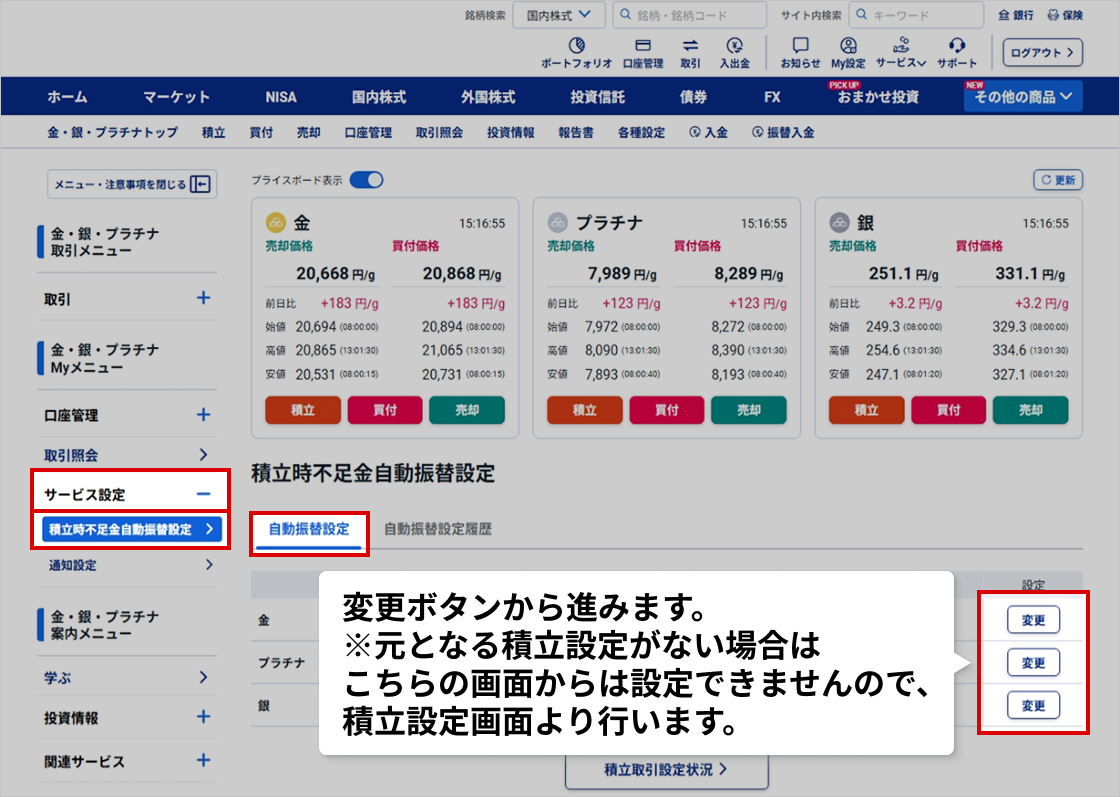Collapse the サービス設定 menu section
This screenshot has width=1120, height=797.
pyautogui.click(x=203, y=494)
